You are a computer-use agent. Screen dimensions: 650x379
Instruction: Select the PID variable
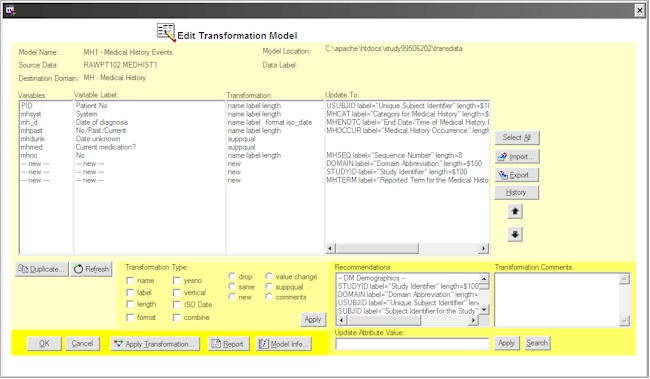(27, 106)
